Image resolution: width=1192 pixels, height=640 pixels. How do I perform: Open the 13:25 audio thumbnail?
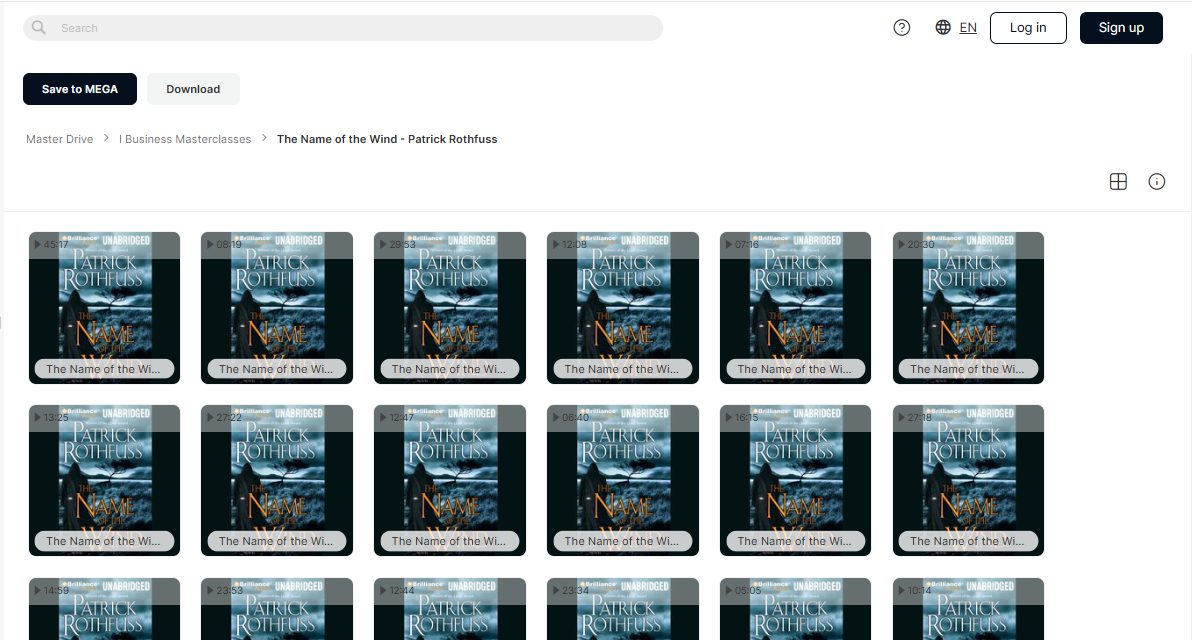coord(104,480)
